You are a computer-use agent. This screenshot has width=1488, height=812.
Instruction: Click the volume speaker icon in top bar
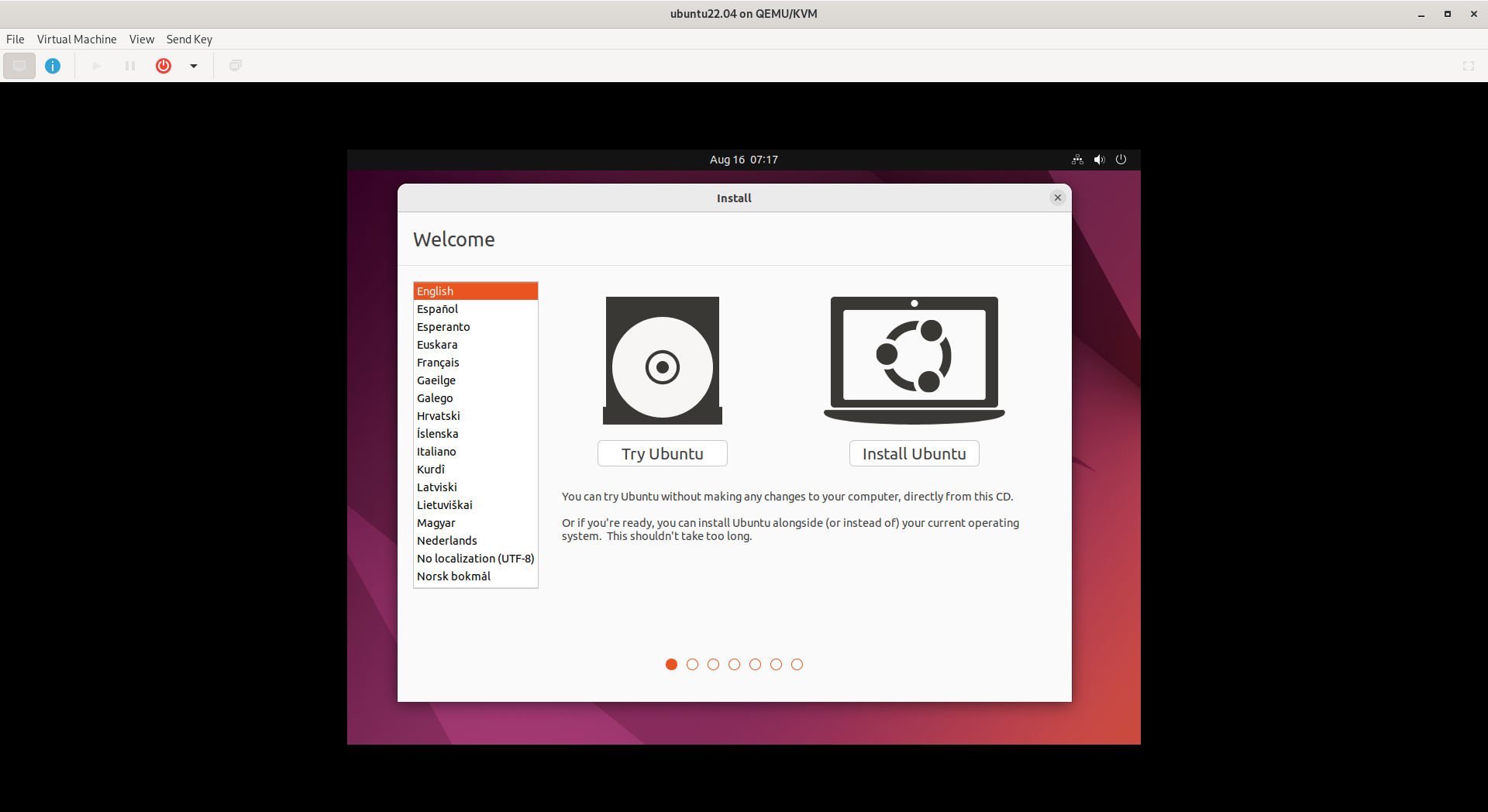[1099, 160]
